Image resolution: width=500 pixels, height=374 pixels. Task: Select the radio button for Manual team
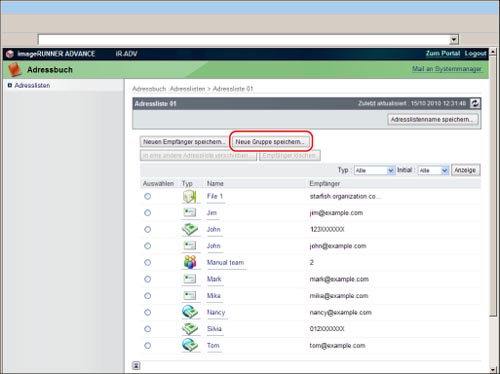pyautogui.click(x=147, y=262)
